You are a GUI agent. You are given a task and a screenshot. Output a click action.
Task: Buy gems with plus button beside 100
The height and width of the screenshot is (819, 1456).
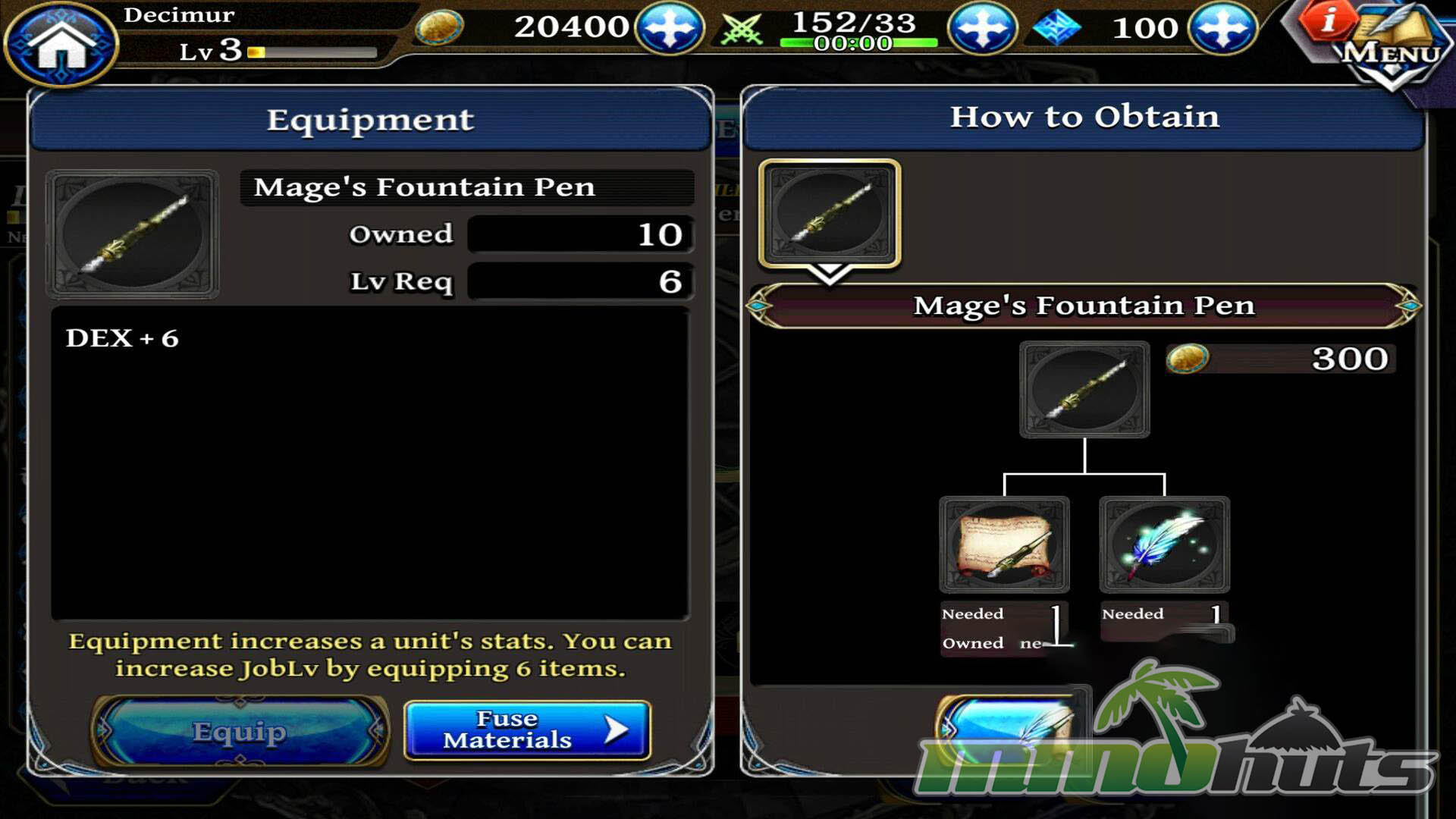tap(1222, 28)
